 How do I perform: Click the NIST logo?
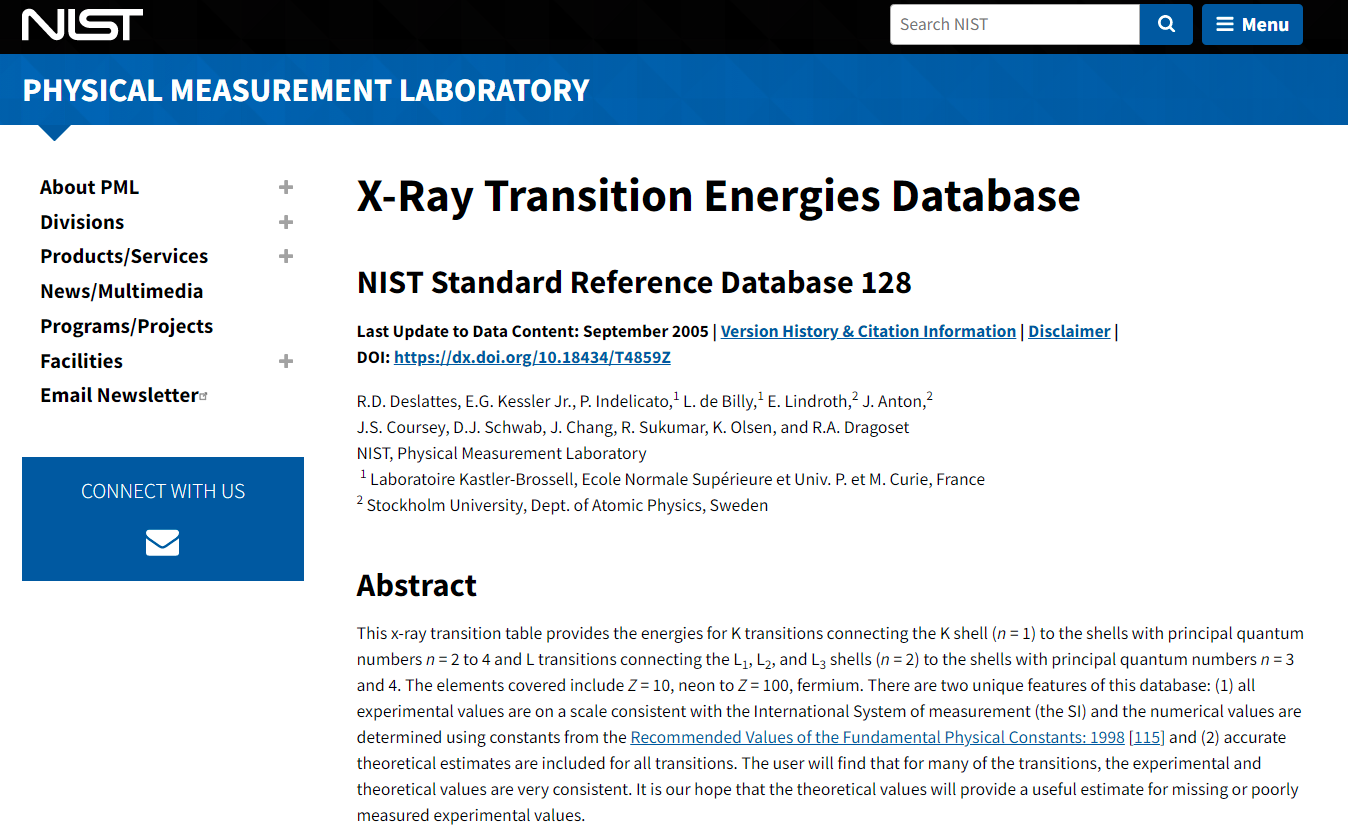click(x=82, y=25)
